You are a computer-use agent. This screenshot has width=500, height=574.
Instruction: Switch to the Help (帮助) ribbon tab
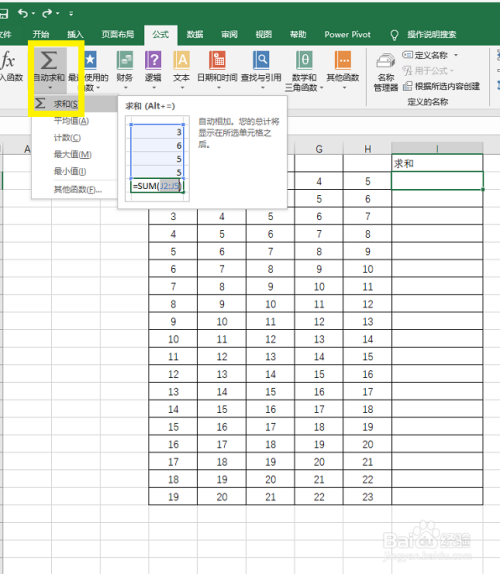click(298, 35)
